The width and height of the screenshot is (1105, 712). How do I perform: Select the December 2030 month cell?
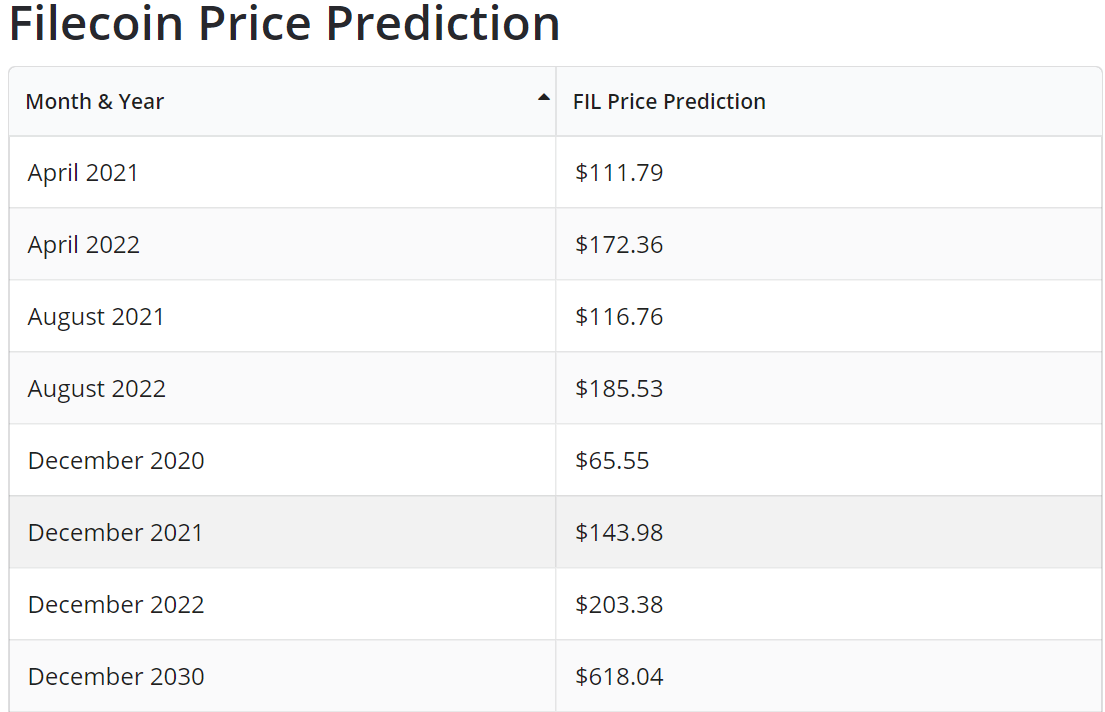(x=283, y=676)
